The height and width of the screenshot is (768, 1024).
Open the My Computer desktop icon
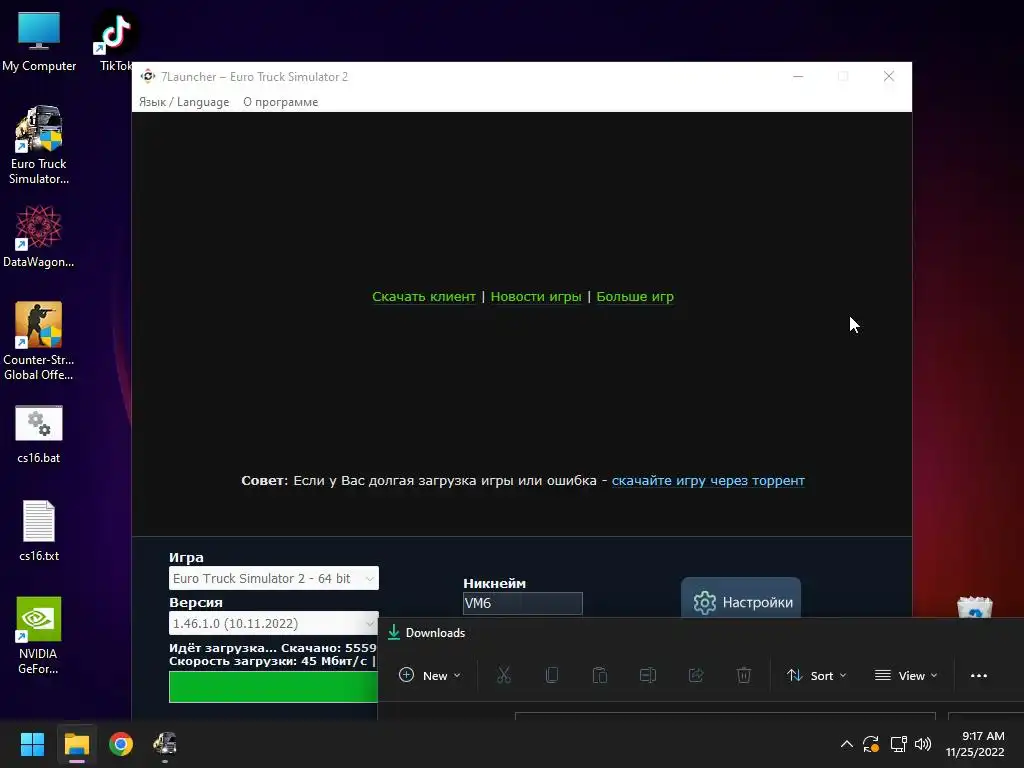[39, 42]
